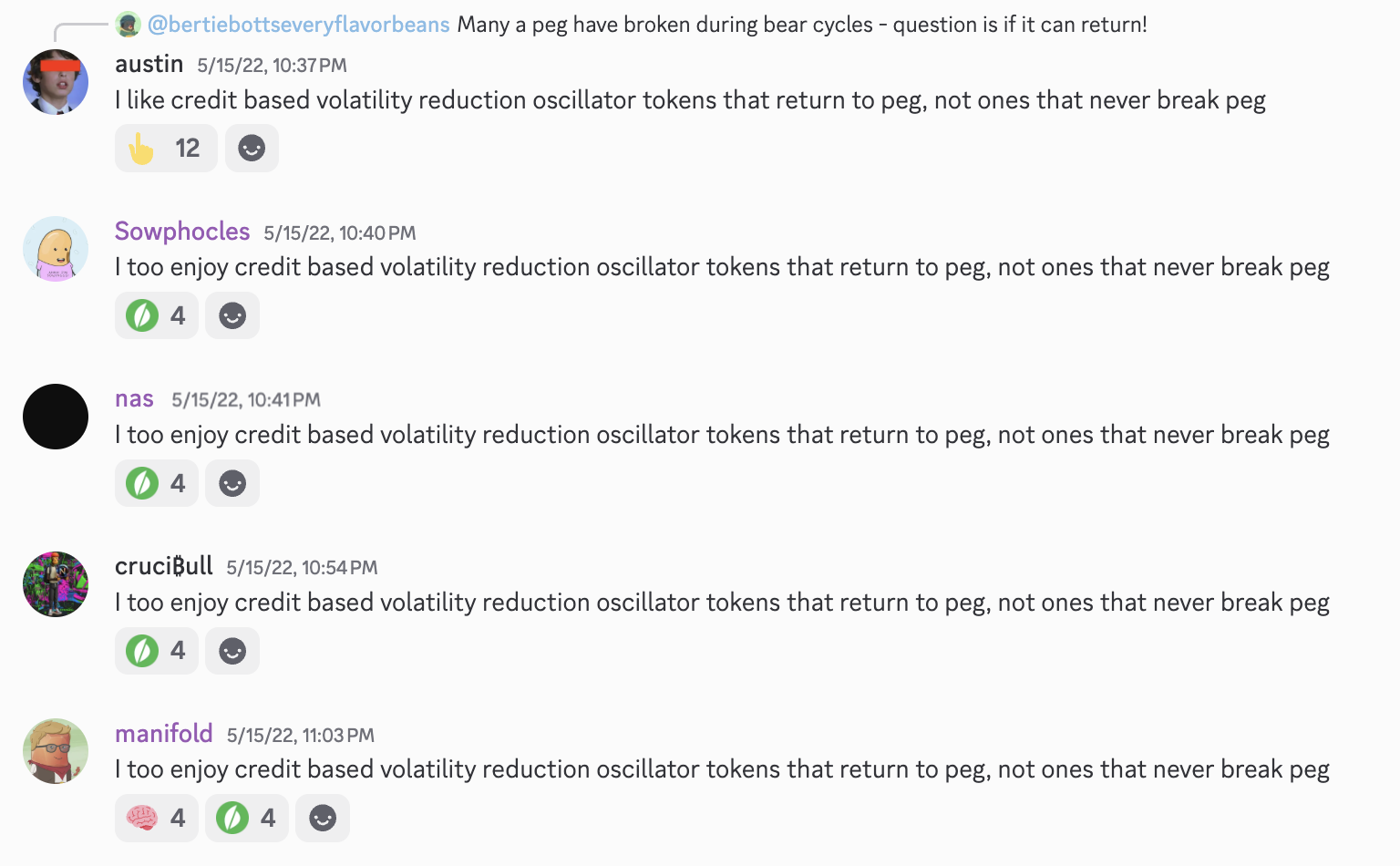Add a reaction to manifold's message
The height and width of the screenshot is (866, 1400).
(x=323, y=818)
